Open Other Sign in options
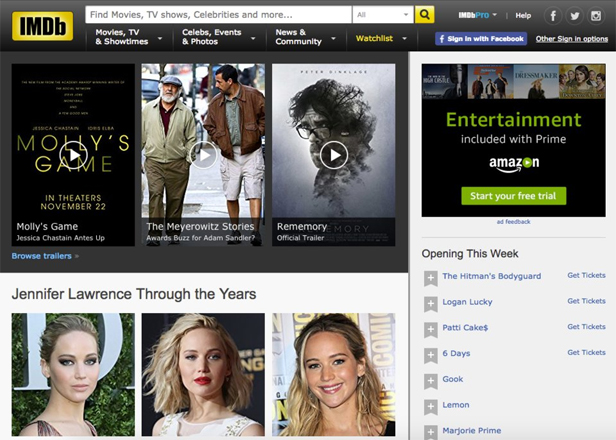Screen dimensions: 616x440 [572, 38]
